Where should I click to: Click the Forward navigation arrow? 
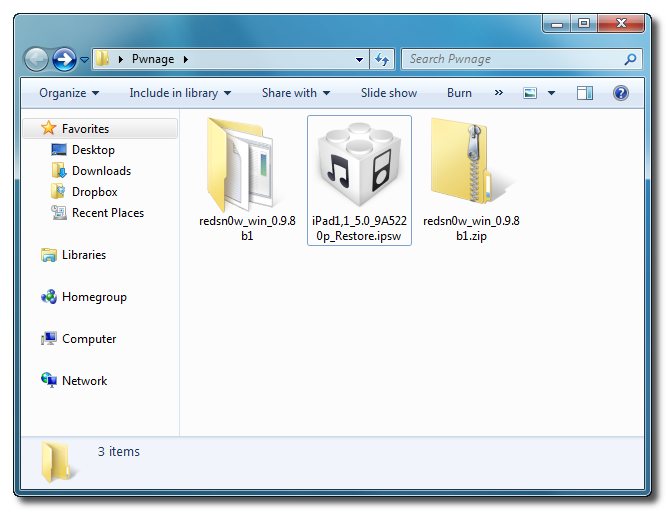pos(64,59)
